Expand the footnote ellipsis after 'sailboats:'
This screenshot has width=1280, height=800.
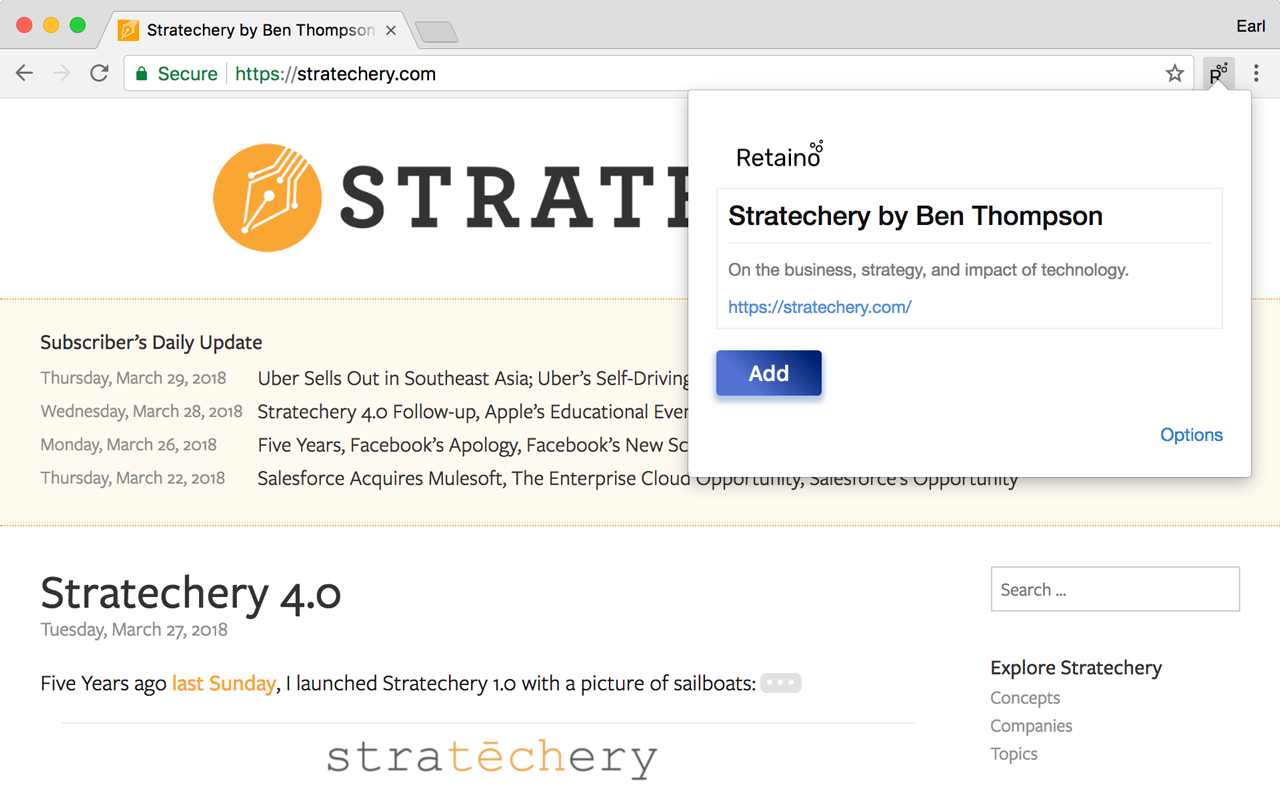point(781,684)
